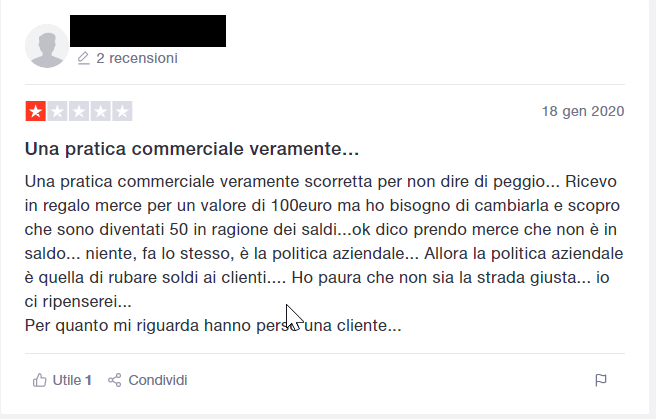
Task: Report the review using the flag icon
Action: coord(601,380)
